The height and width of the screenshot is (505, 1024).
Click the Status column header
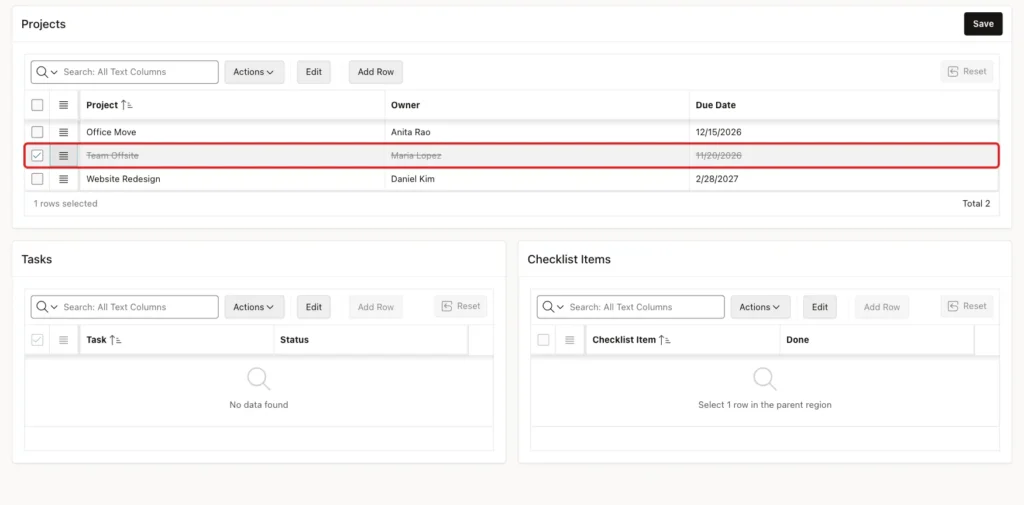click(370, 340)
